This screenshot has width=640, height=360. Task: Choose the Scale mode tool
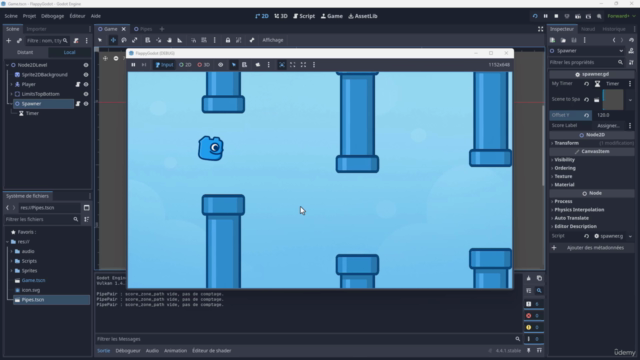134,40
